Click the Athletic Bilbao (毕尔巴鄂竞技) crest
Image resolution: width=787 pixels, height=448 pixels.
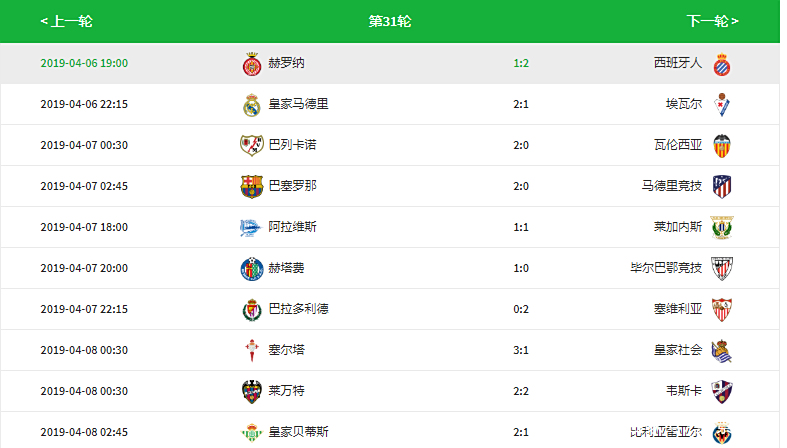coord(721,268)
